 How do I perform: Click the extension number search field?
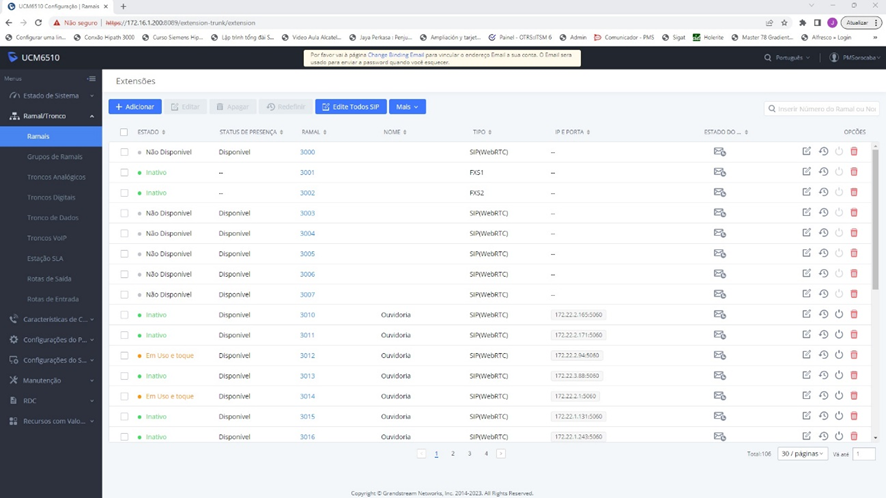click(823, 108)
